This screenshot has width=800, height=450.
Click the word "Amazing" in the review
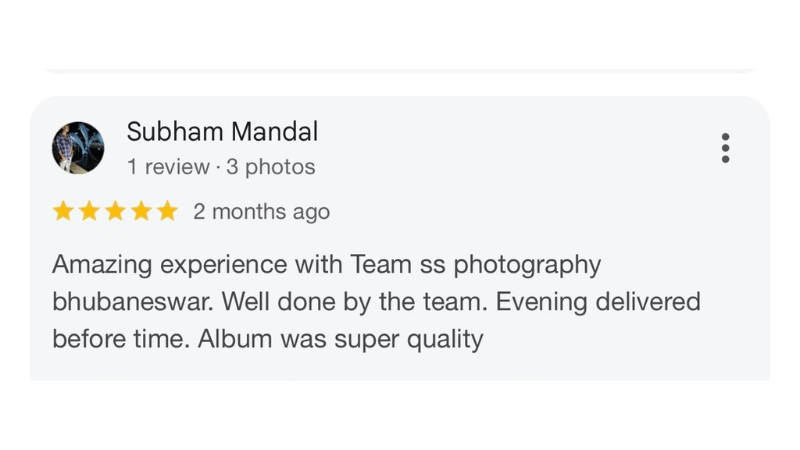tap(102, 265)
